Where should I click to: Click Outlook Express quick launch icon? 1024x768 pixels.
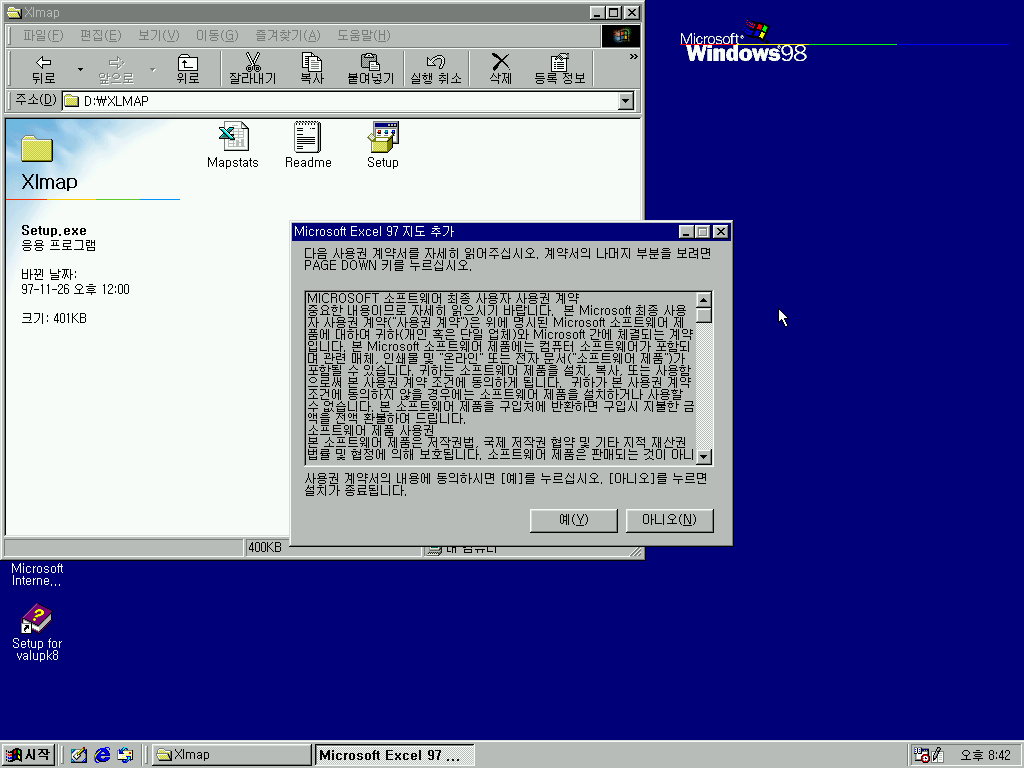(125, 755)
